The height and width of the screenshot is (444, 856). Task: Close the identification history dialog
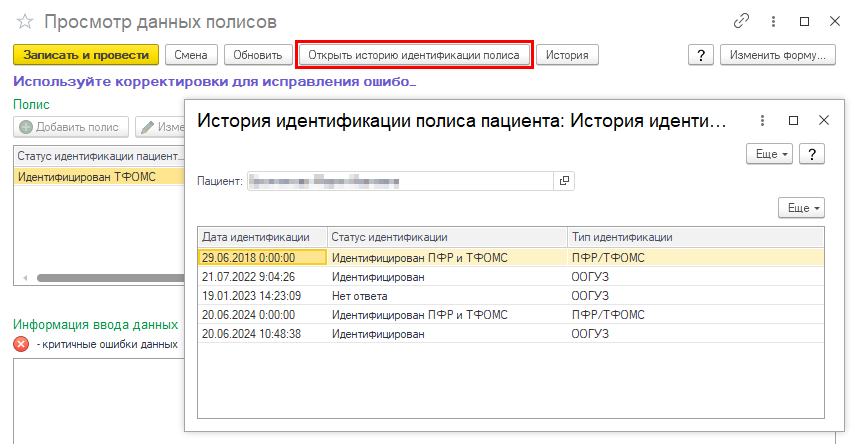pyautogui.click(x=824, y=120)
